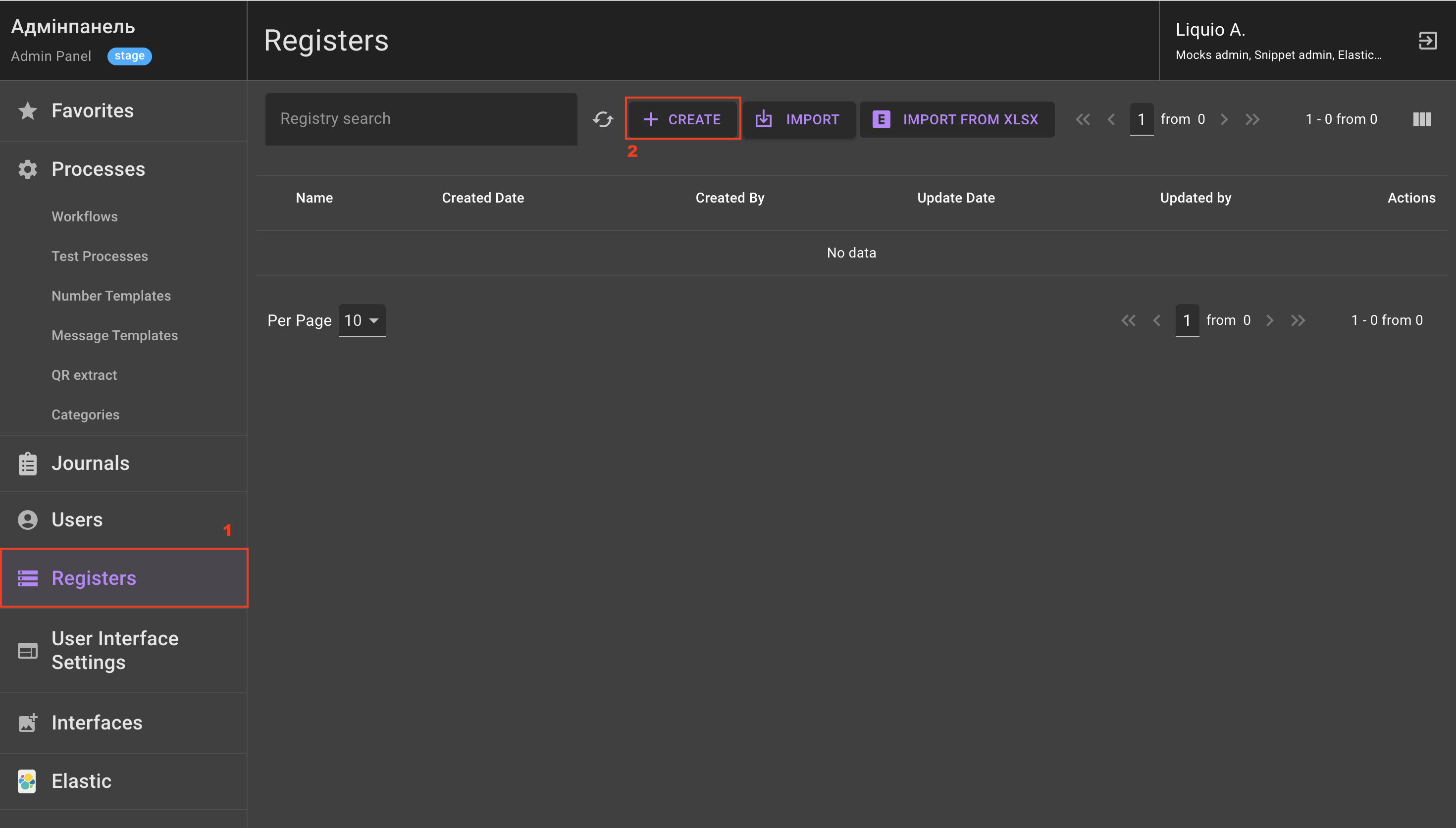Click the Created Date column header
The height and width of the screenshot is (828, 1456).
click(x=483, y=198)
